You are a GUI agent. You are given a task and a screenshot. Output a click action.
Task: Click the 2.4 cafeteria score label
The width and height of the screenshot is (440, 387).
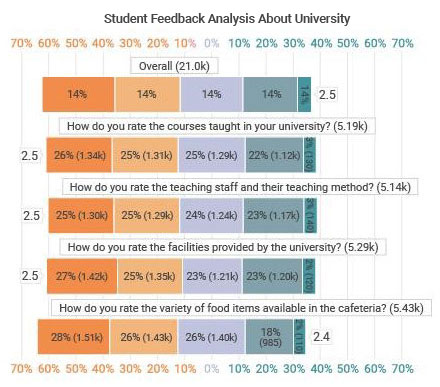click(321, 337)
